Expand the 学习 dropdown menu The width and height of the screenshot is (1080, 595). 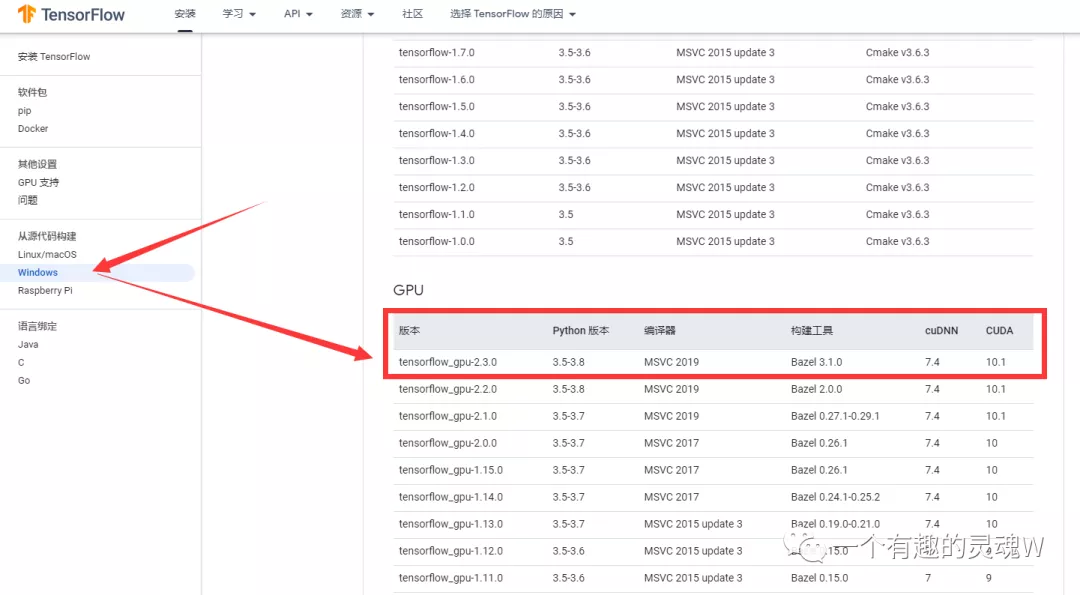[x=239, y=14]
